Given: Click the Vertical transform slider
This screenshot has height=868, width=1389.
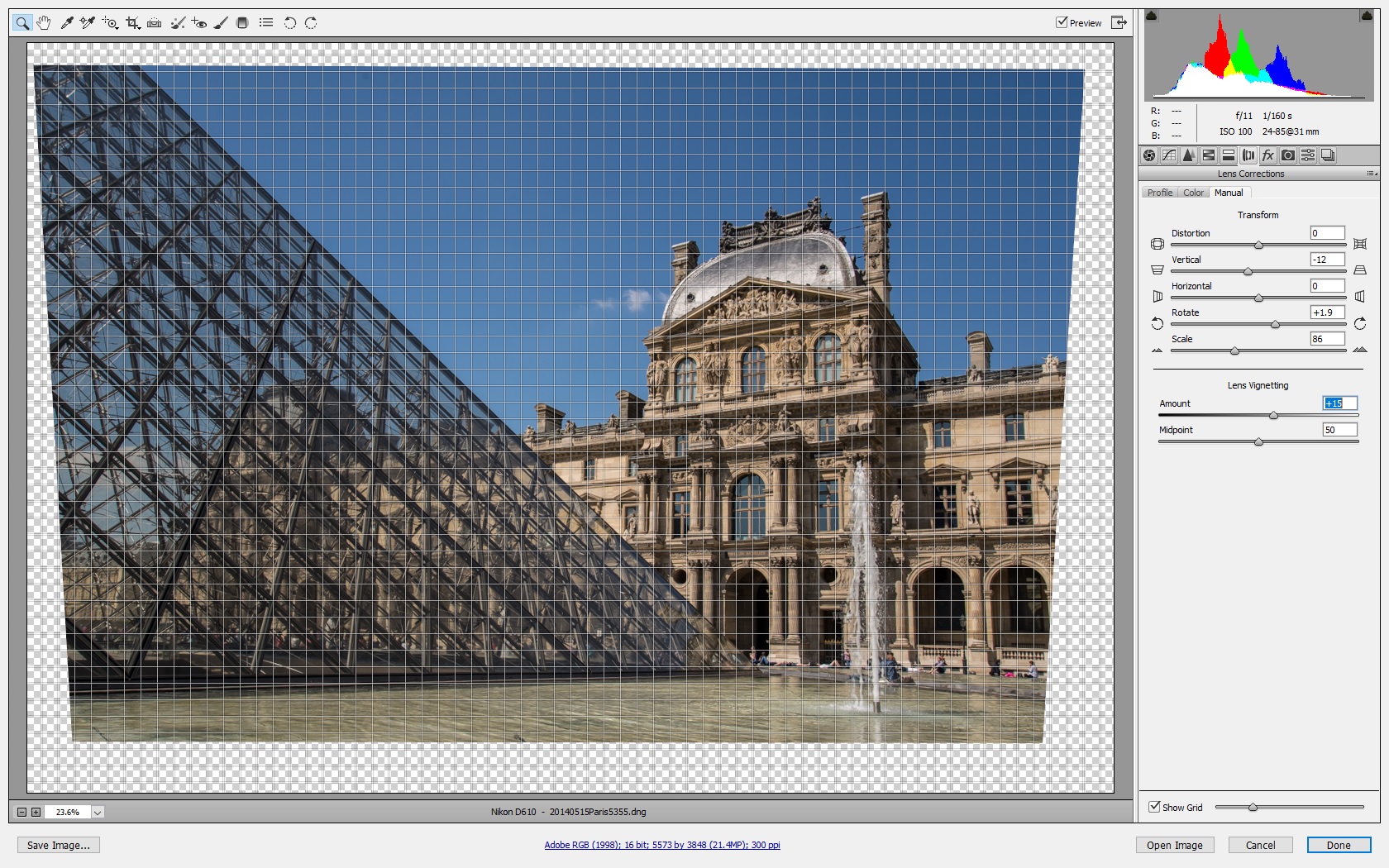Looking at the screenshot, I should [1248, 271].
